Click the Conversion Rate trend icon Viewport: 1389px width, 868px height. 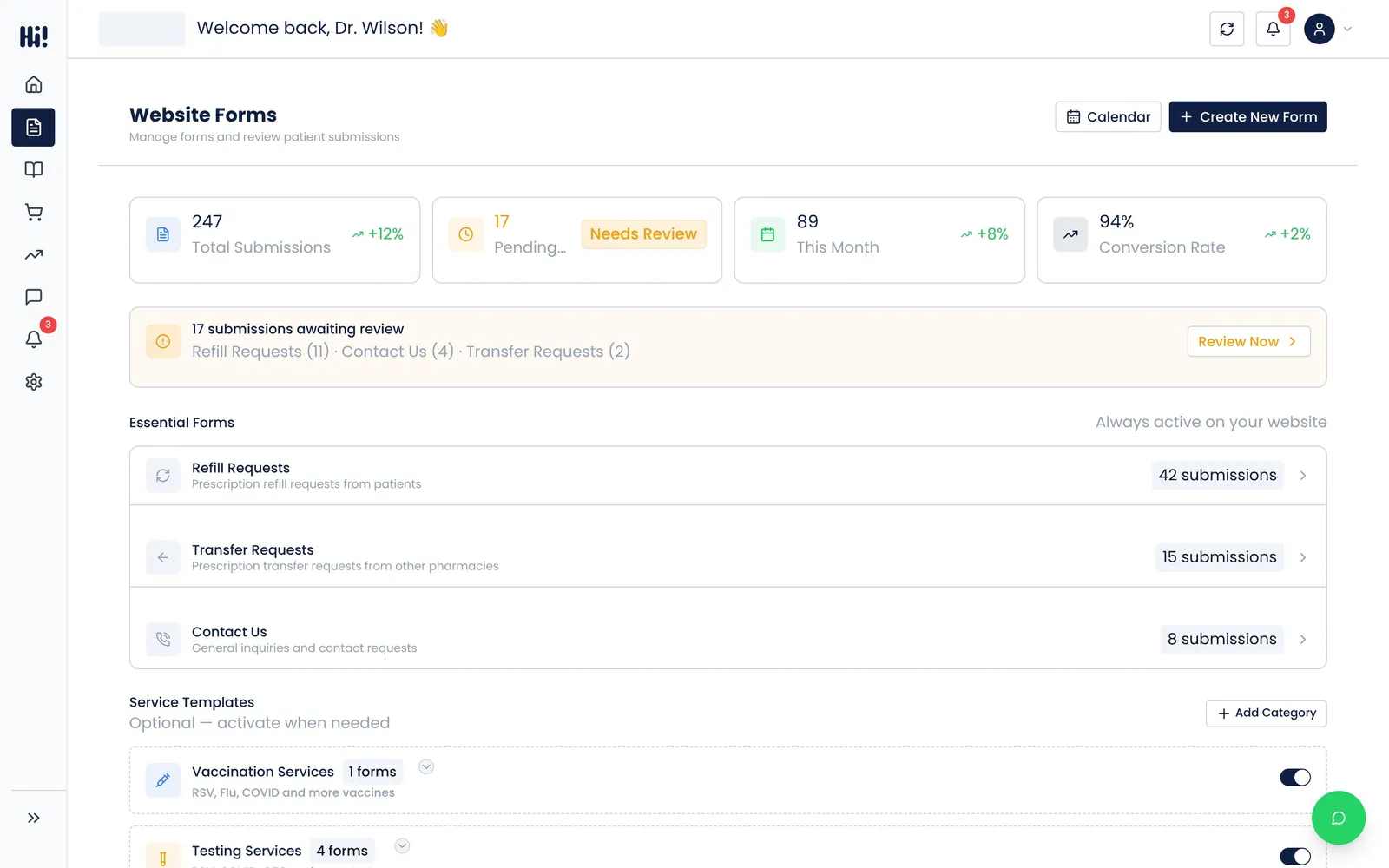[x=1070, y=234]
